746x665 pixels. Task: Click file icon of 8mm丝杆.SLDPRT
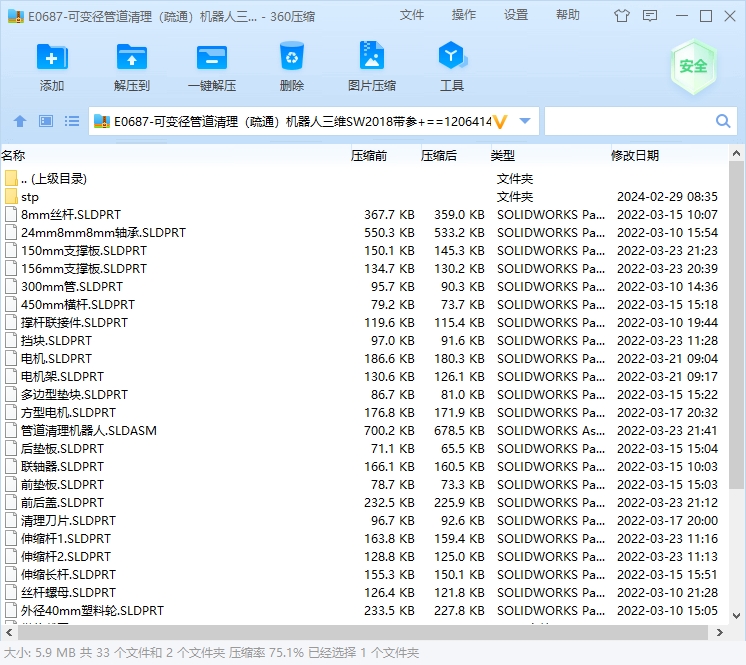point(10,215)
